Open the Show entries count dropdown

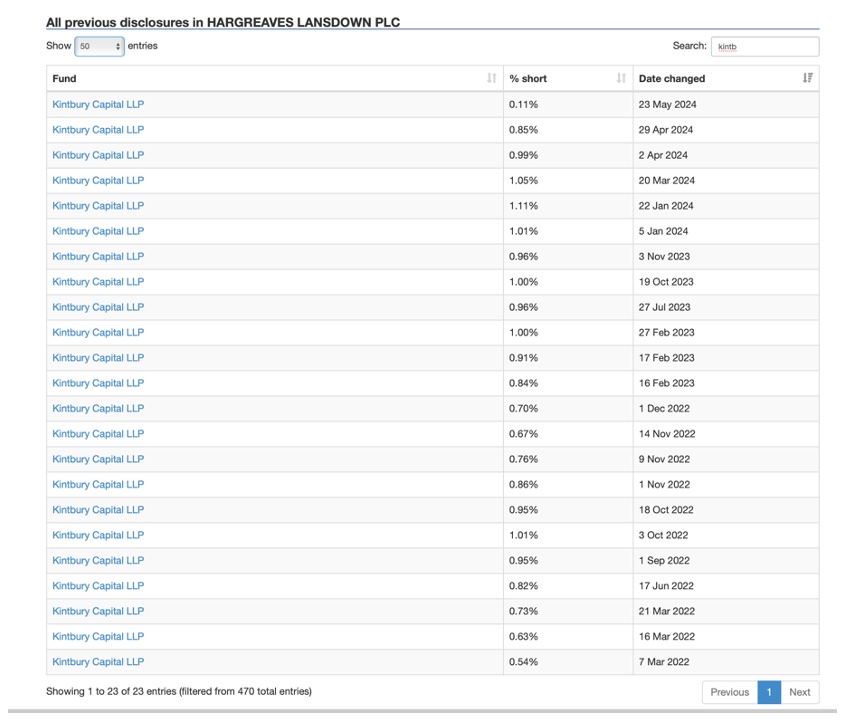[x=99, y=46]
